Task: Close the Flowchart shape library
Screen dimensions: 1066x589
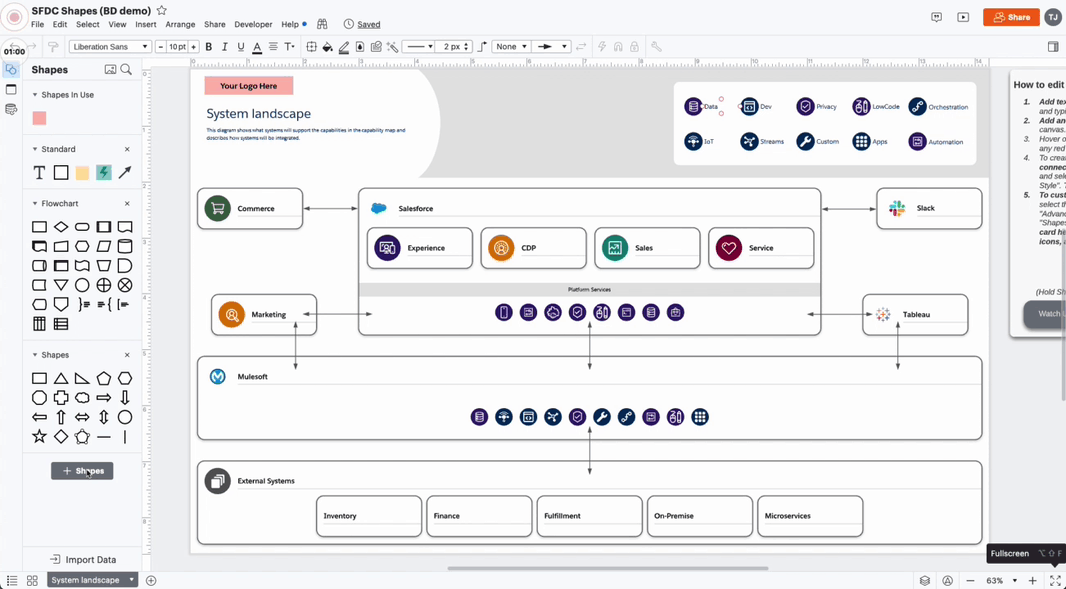Action: [127, 203]
